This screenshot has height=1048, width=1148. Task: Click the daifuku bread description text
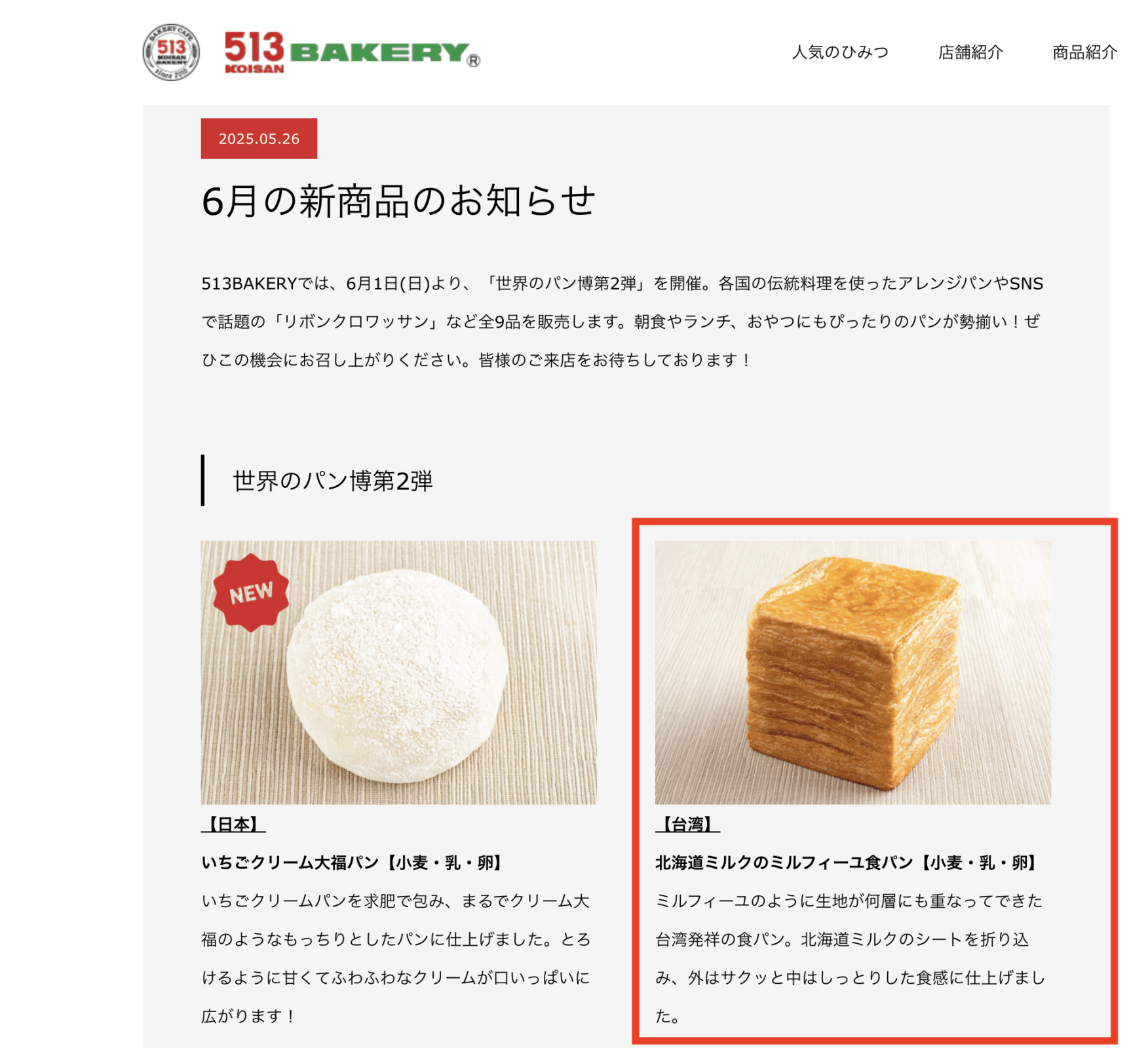click(x=396, y=958)
